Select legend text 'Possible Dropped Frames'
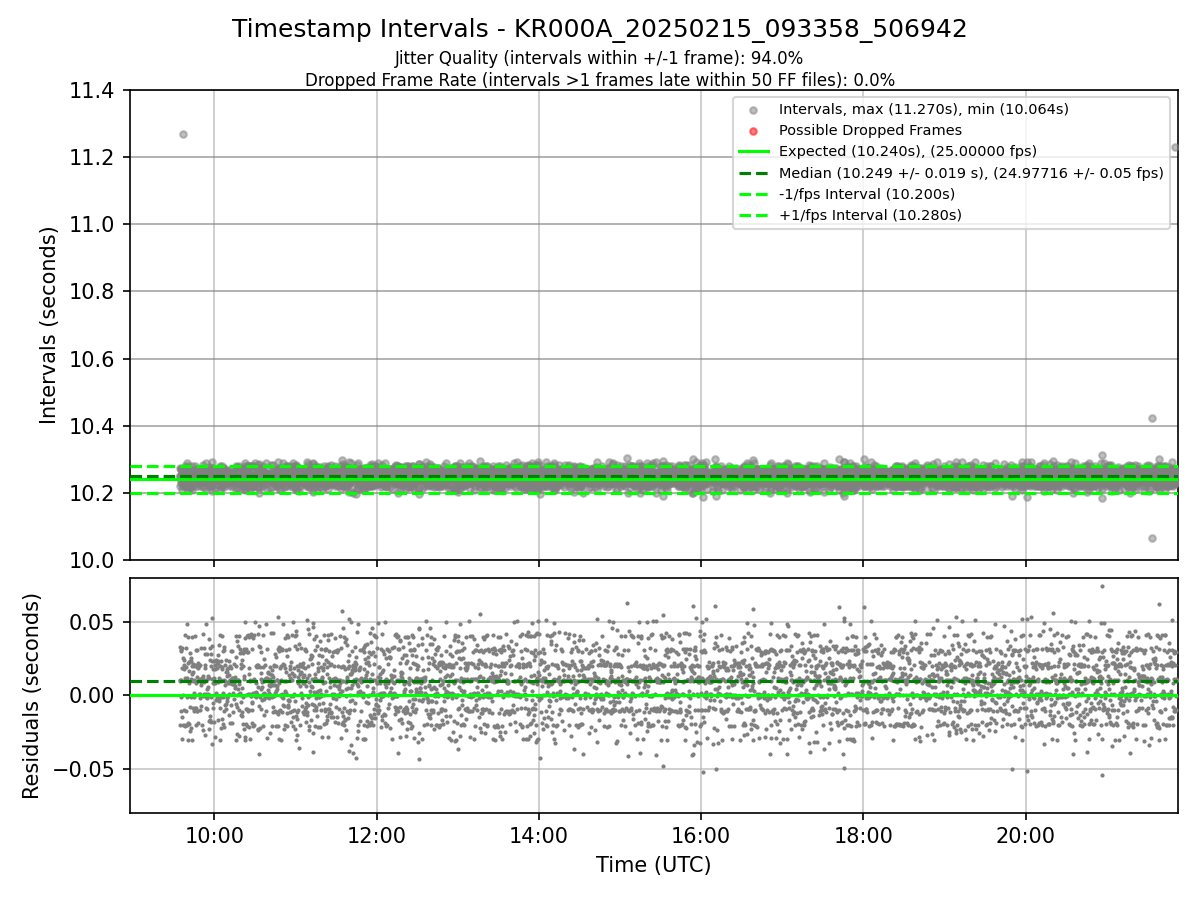 (870, 131)
